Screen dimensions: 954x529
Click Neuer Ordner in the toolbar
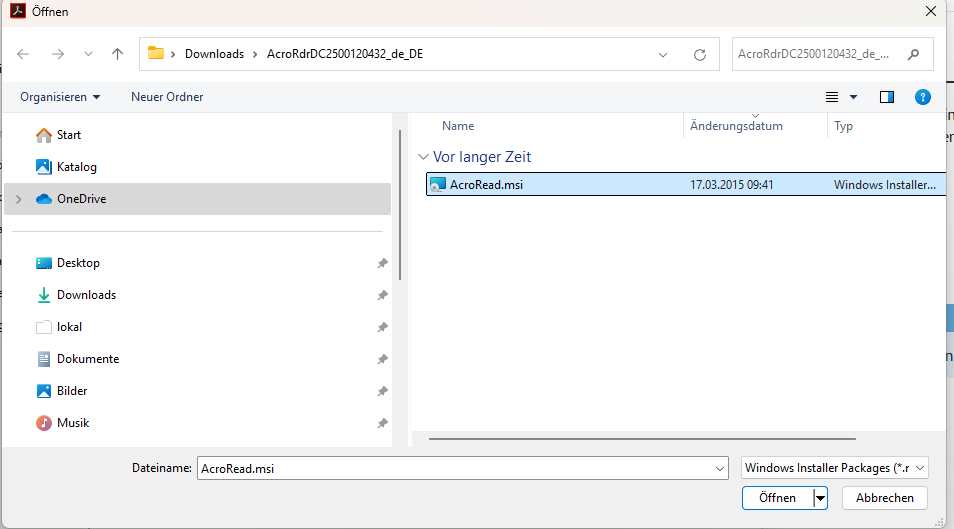pyautogui.click(x=167, y=97)
